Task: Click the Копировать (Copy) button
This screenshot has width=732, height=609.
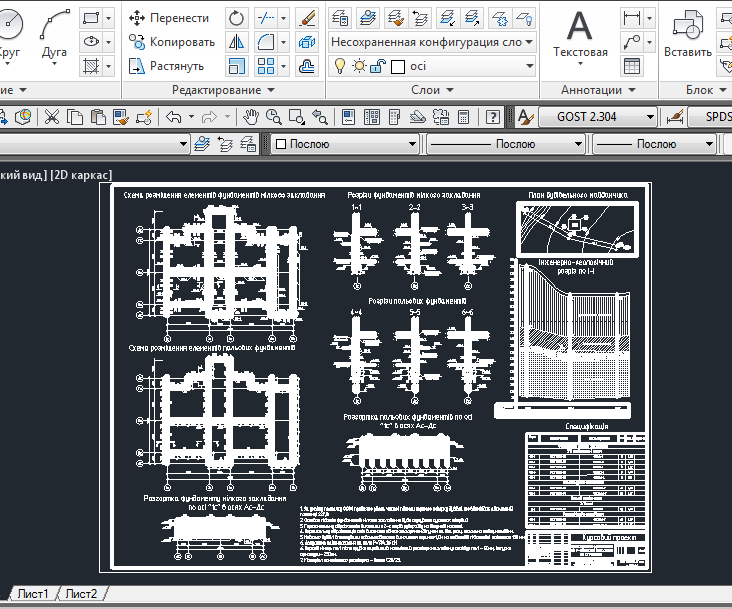Action: [172, 42]
